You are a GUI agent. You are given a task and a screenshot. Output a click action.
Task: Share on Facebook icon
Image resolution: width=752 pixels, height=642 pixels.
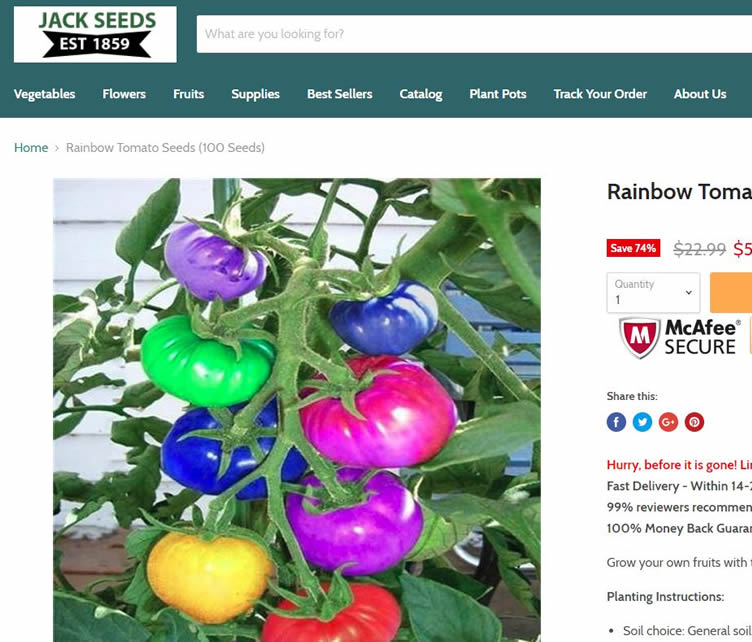pyautogui.click(x=616, y=422)
